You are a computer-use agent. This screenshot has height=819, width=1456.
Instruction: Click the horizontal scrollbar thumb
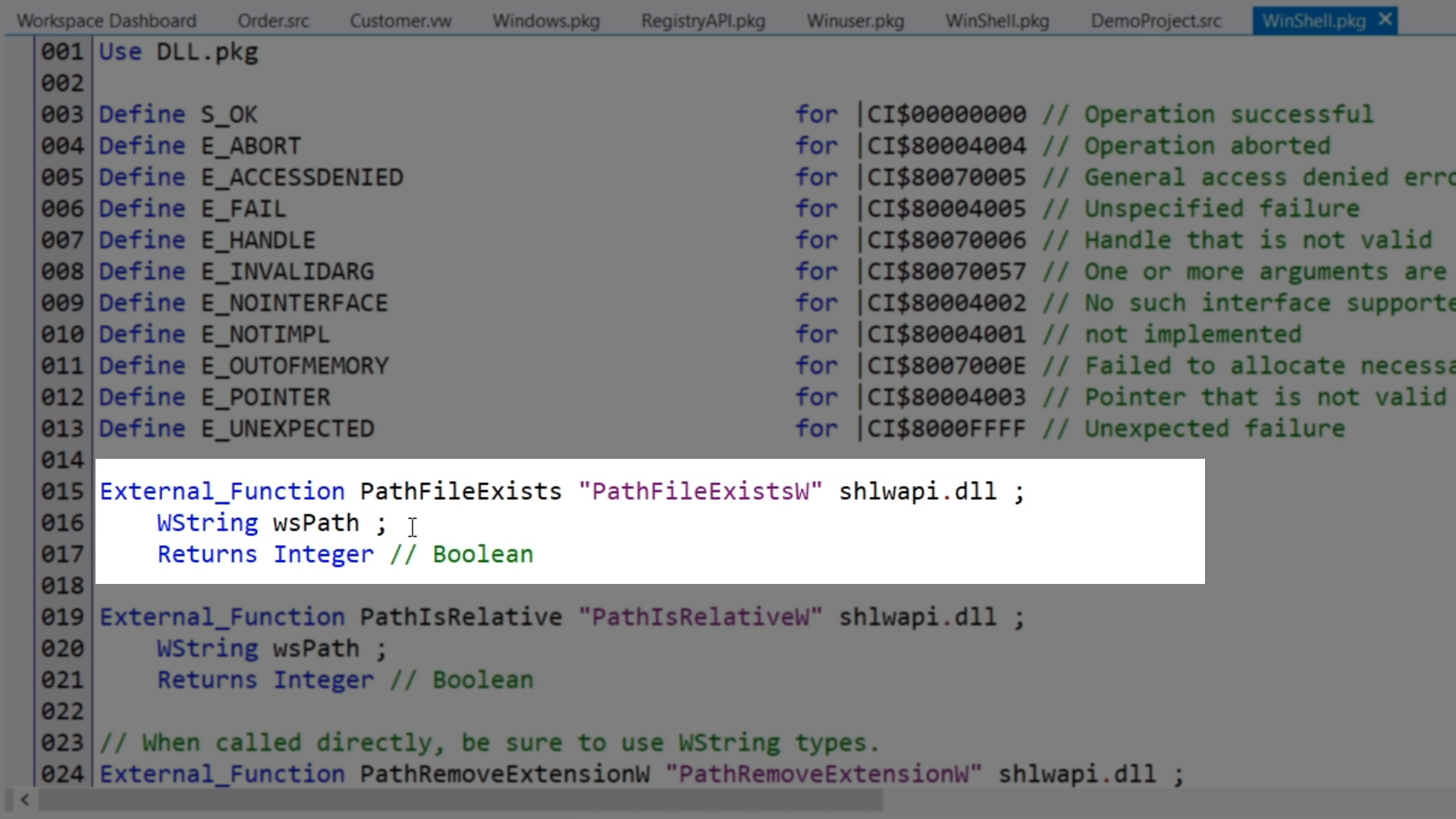(x=460, y=799)
